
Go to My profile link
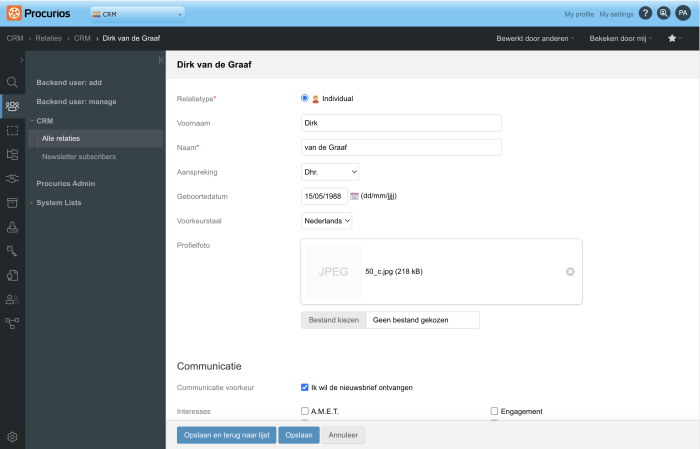(579, 14)
